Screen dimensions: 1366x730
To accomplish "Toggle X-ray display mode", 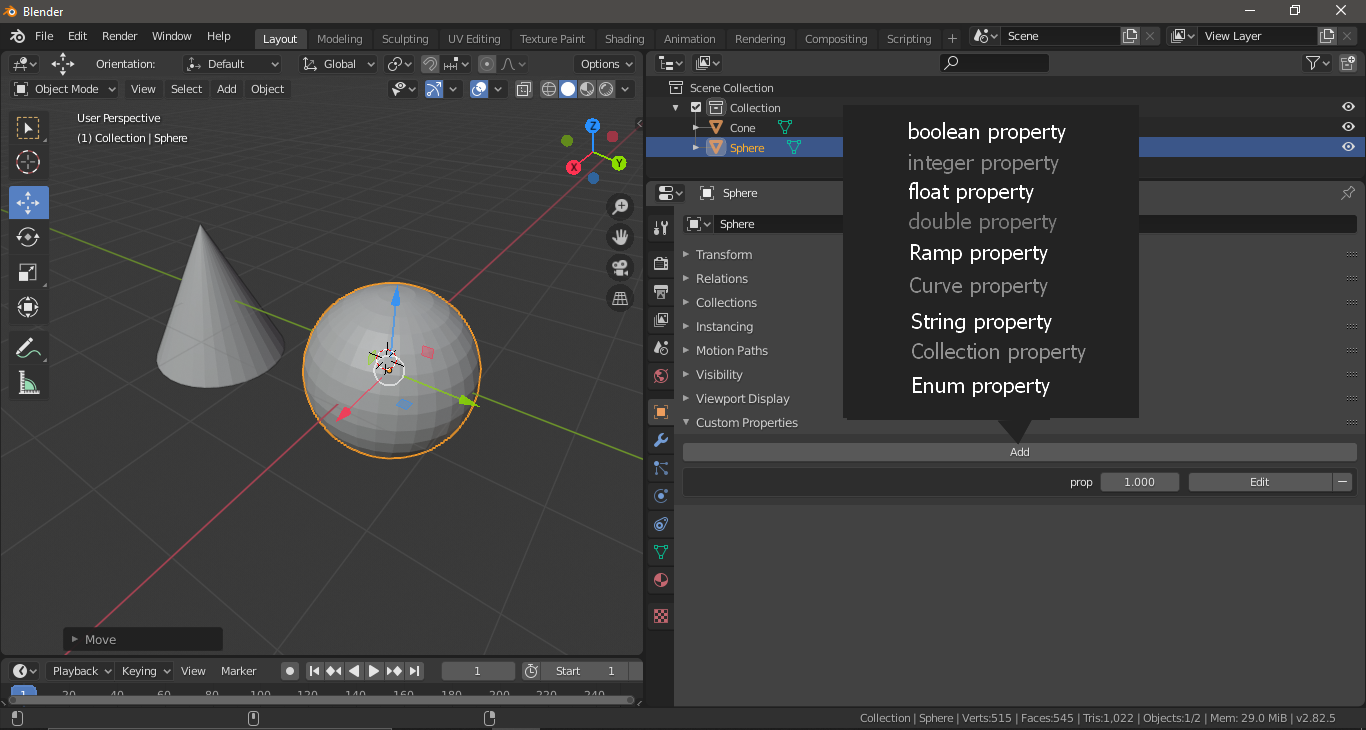I will click(x=523, y=89).
